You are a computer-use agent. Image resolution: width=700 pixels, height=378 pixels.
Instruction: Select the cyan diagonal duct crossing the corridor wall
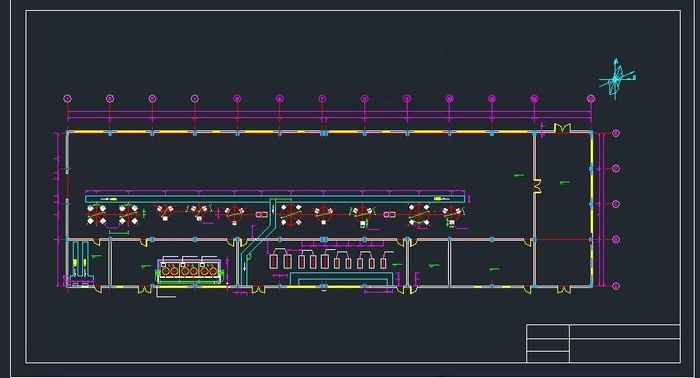256,241
